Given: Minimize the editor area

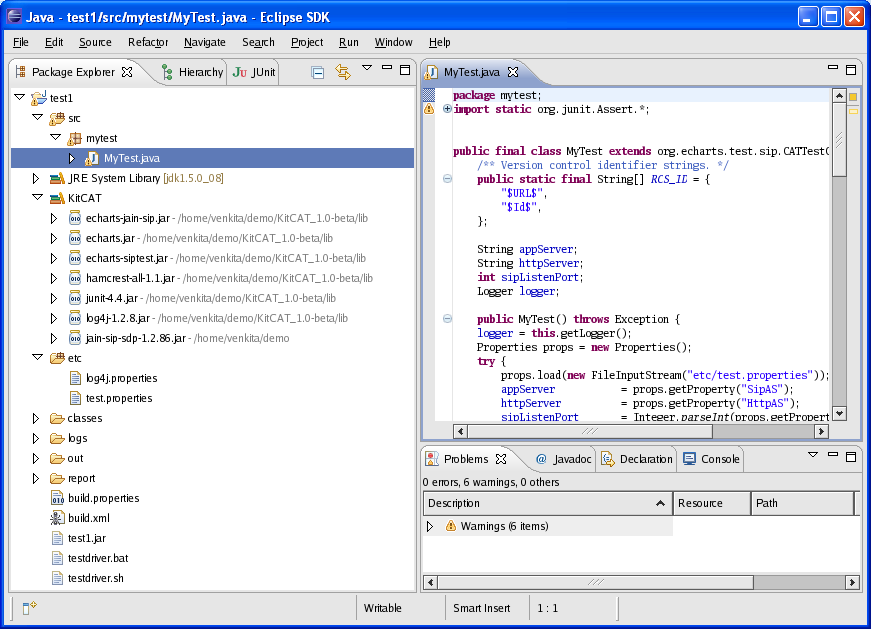Looking at the screenshot, I should [833, 67].
